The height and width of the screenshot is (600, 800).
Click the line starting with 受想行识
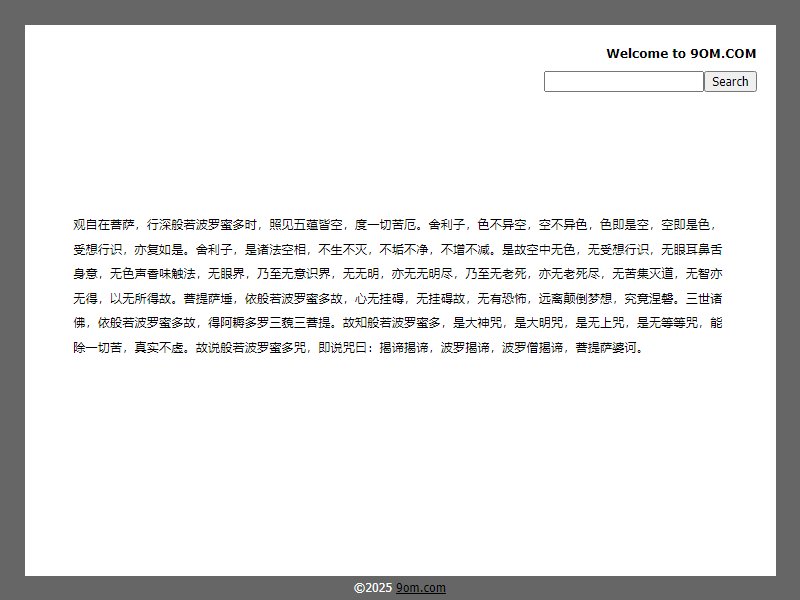[x=397, y=249]
